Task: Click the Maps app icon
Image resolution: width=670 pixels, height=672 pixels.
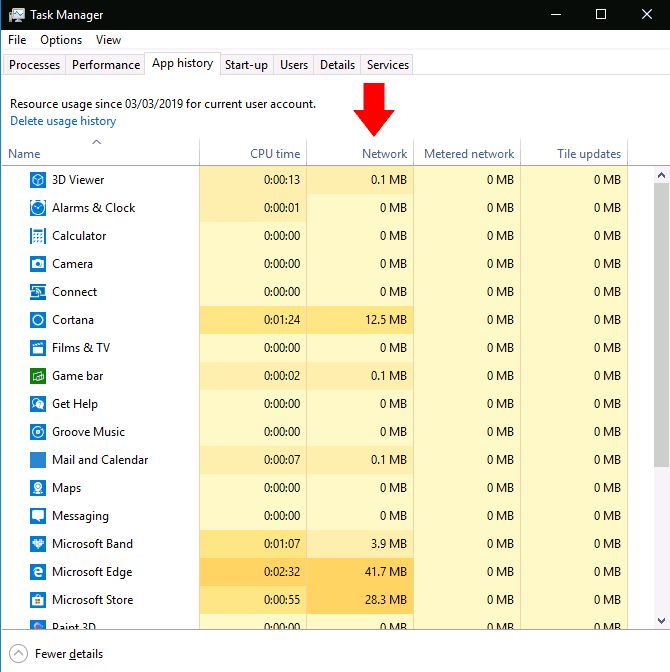Action: click(38, 488)
